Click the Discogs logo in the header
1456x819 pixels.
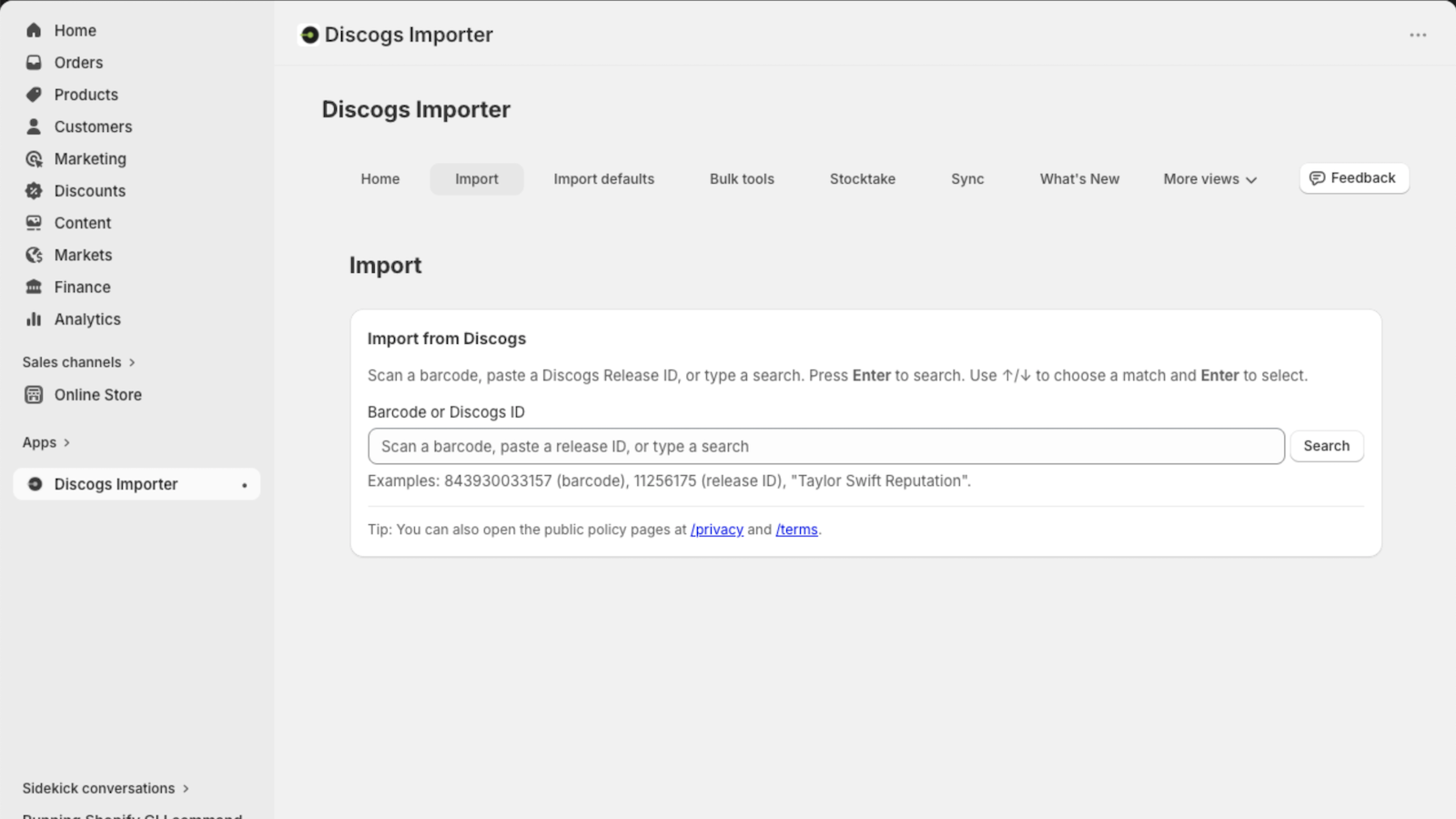pyautogui.click(x=310, y=35)
